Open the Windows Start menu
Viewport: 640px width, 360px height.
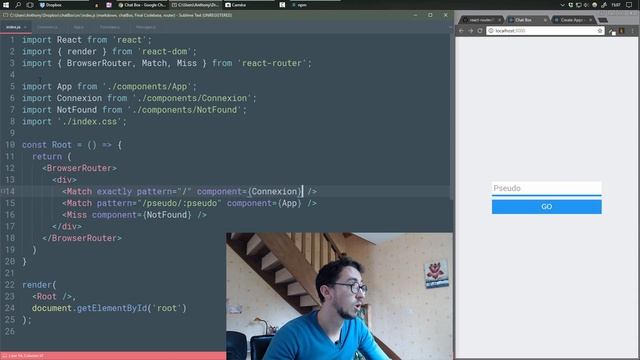point(6,5)
